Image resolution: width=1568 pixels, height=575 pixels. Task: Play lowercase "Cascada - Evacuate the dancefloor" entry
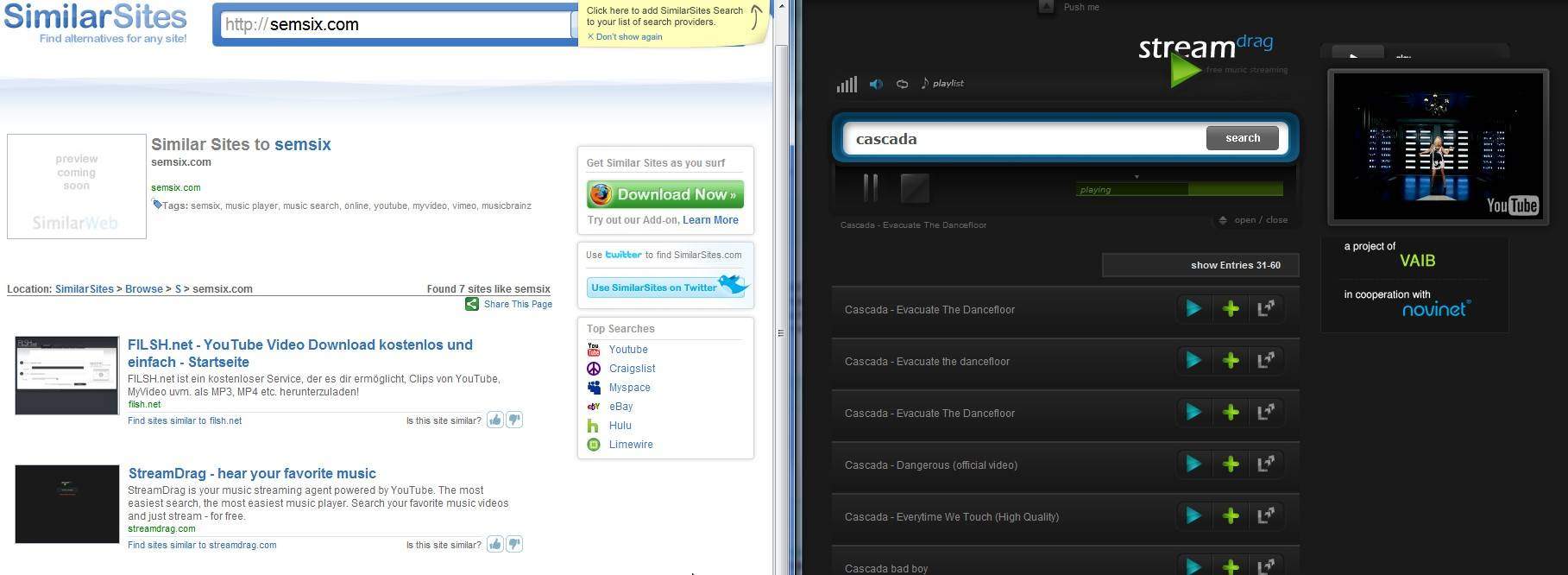pos(1193,360)
